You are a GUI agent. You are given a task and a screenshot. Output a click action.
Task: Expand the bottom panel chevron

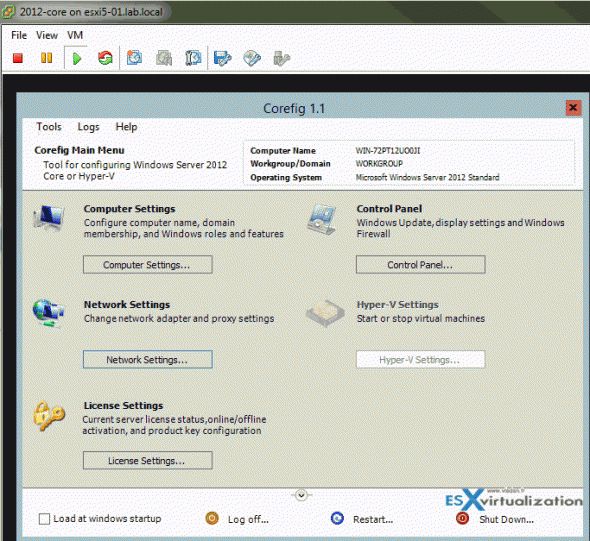(301, 495)
